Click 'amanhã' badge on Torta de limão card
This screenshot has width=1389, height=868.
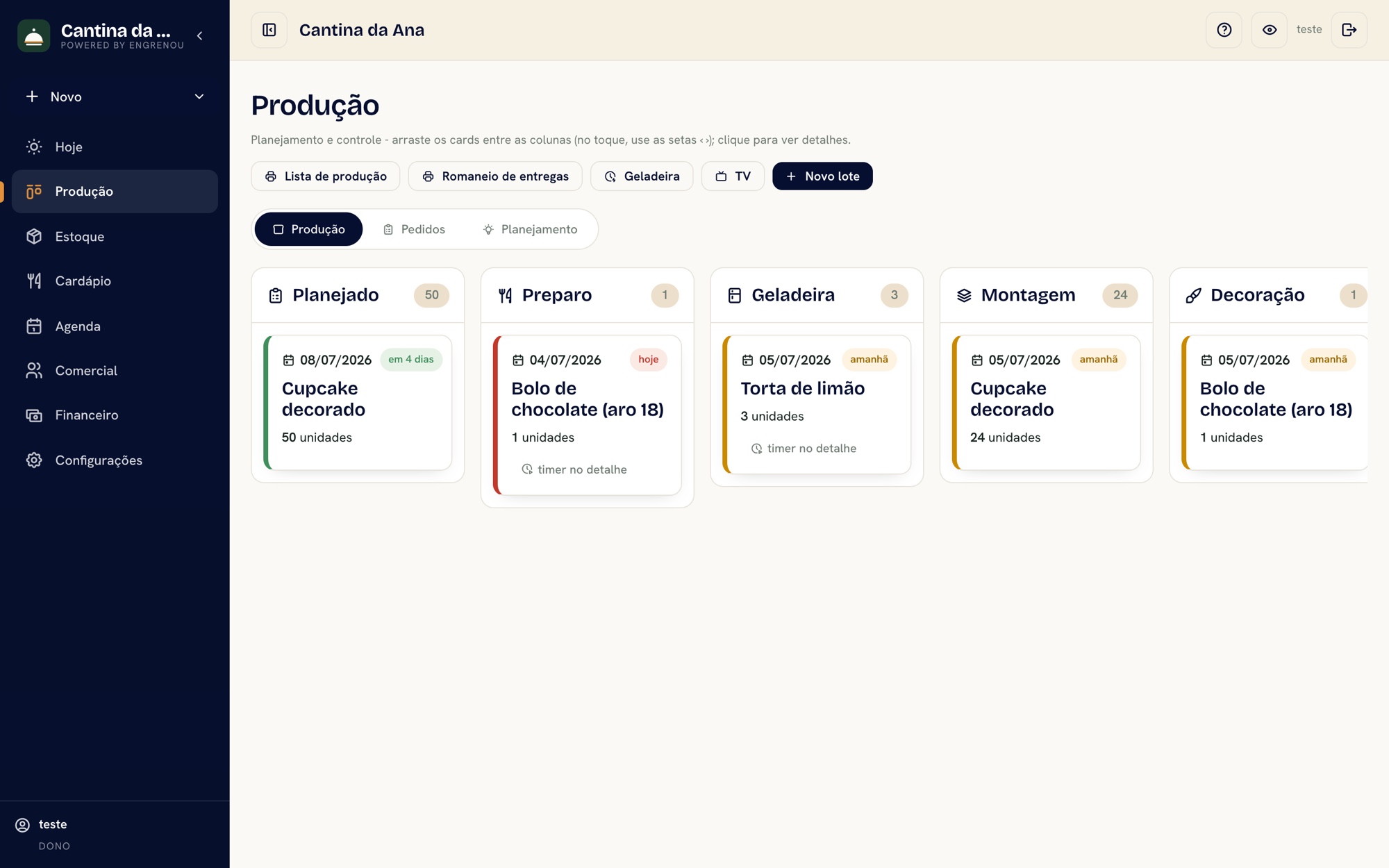pos(869,360)
